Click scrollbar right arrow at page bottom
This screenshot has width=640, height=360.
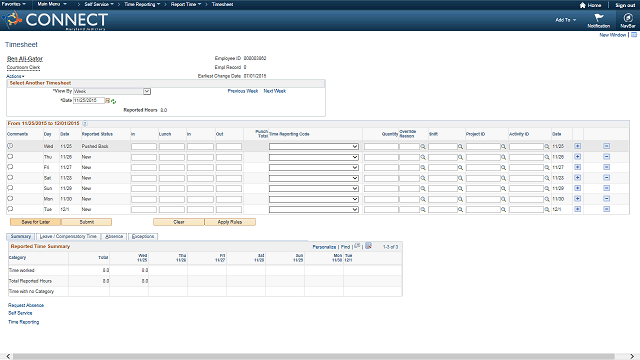coord(632,356)
